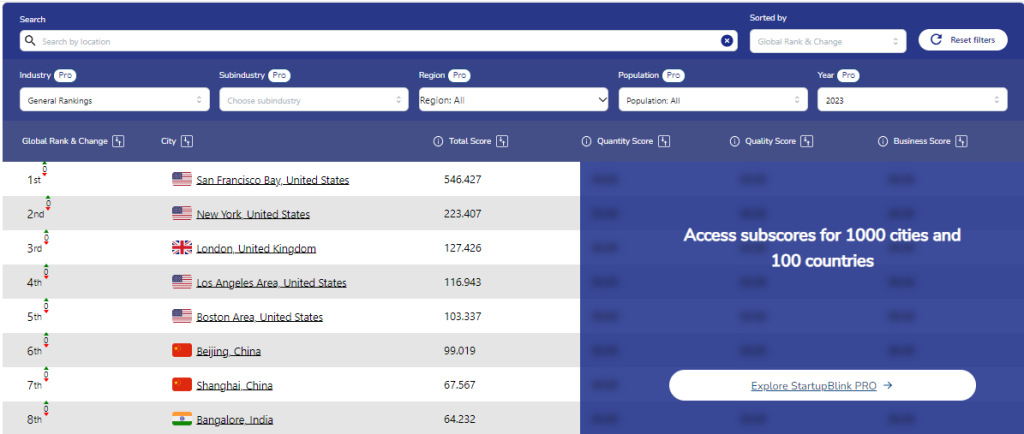Click the Business Score sort icon
The image size is (1024, 434).
point(961,142)
